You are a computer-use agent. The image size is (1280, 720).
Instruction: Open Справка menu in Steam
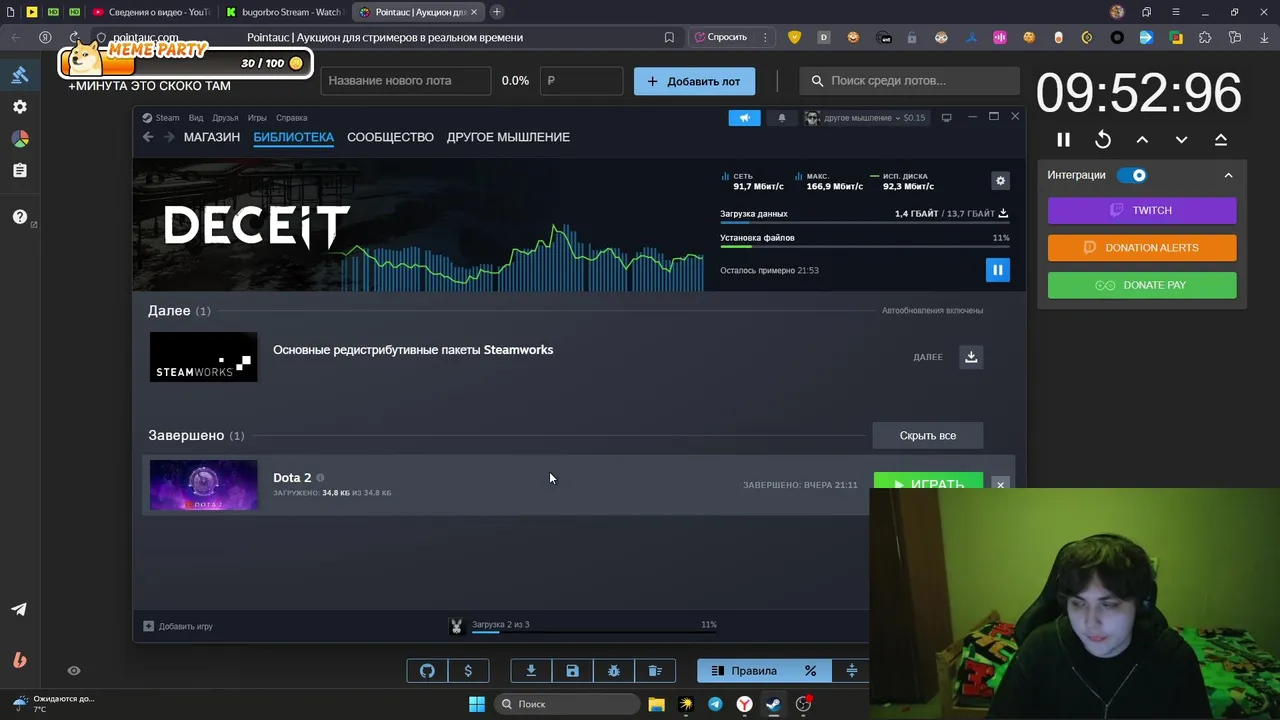pyautogui.click(x=291, y=118)
